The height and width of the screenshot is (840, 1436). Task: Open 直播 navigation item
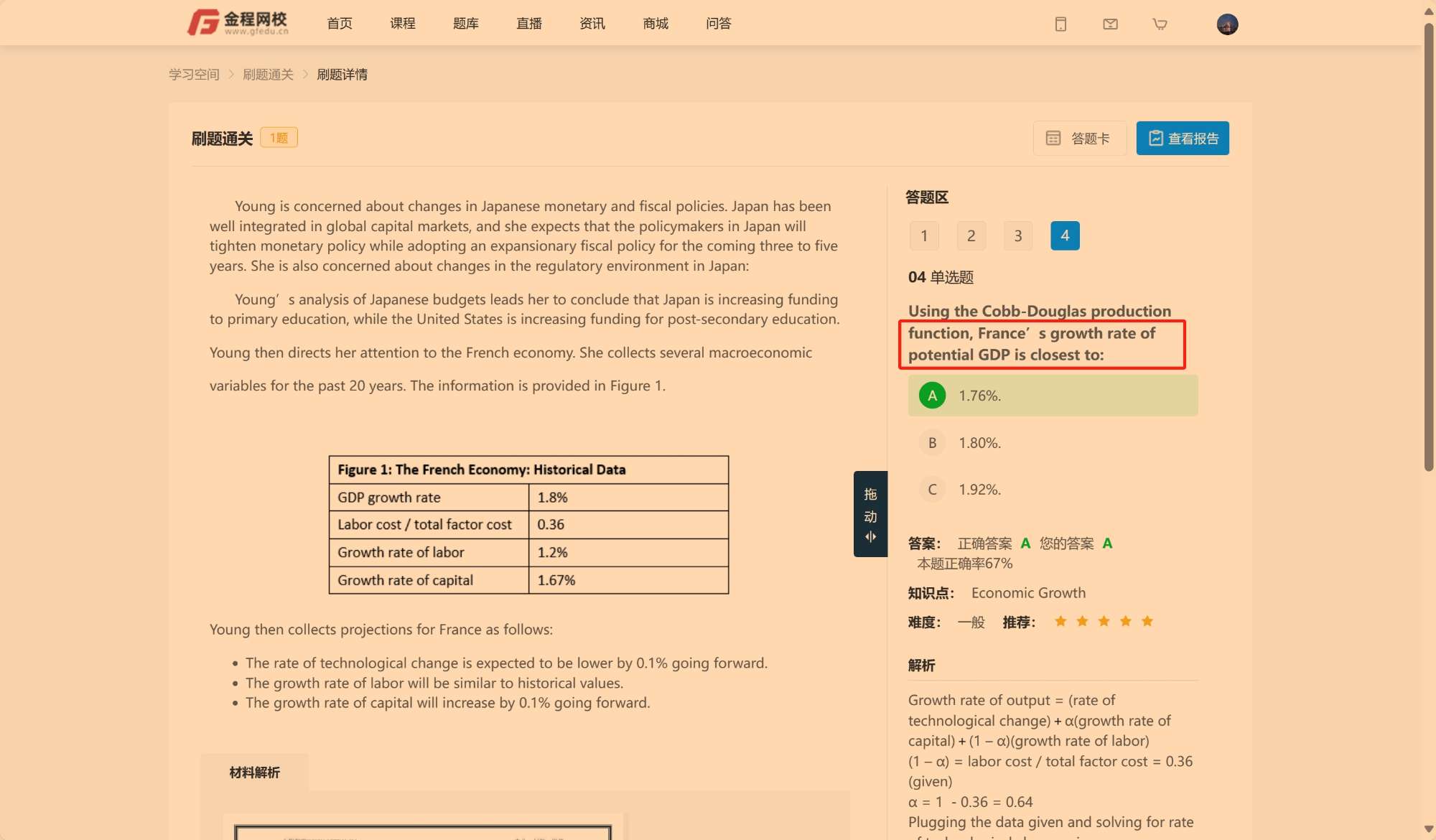529,24
